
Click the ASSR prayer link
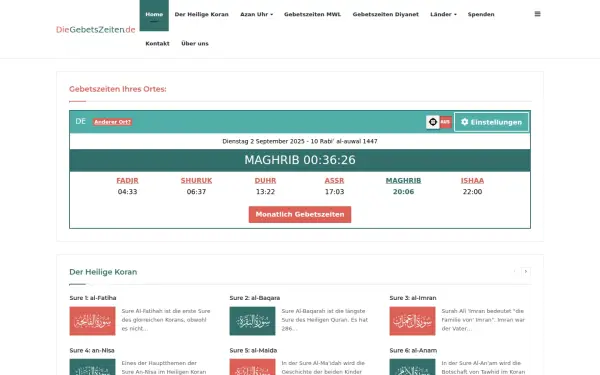click(x=334, y=181)
